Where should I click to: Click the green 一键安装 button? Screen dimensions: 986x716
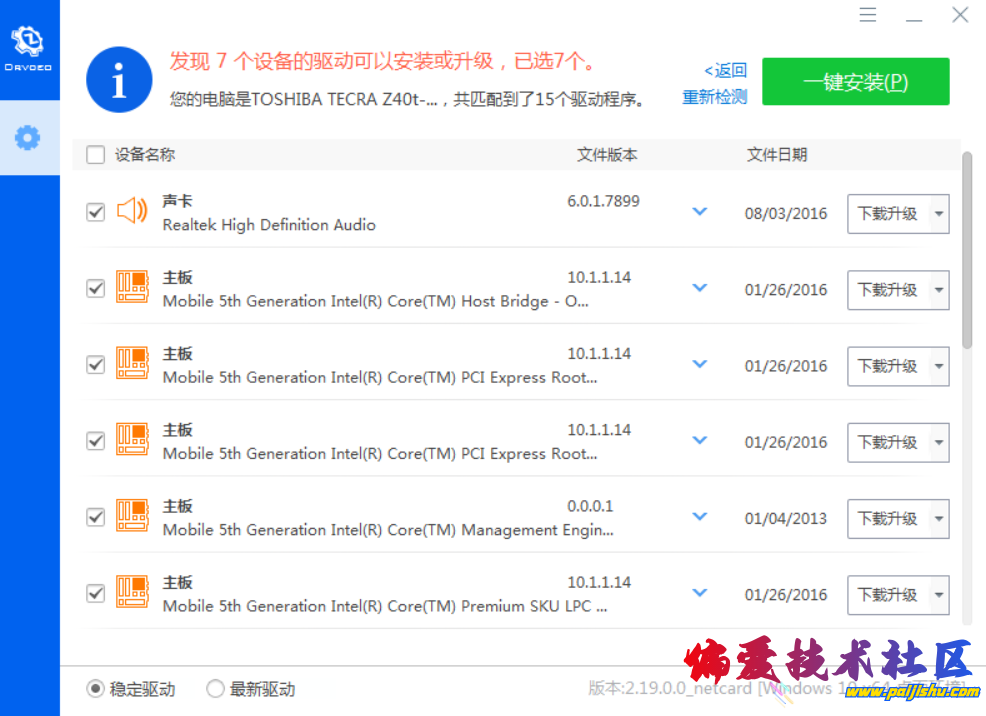855,82
